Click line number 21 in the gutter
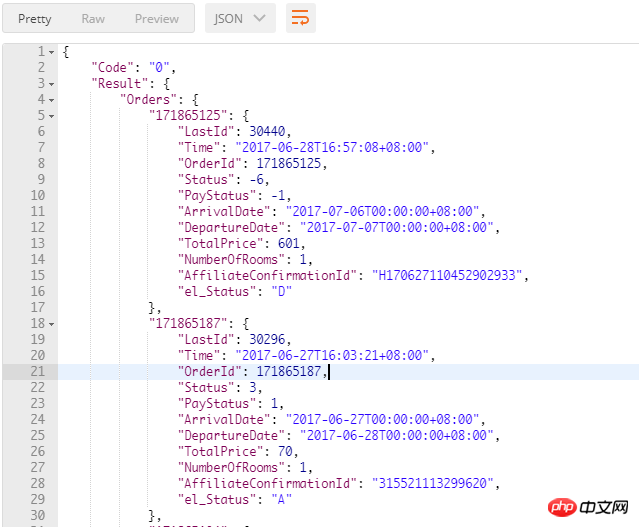Viewport: 639px width, 527px height. click(x=37, y=371)
